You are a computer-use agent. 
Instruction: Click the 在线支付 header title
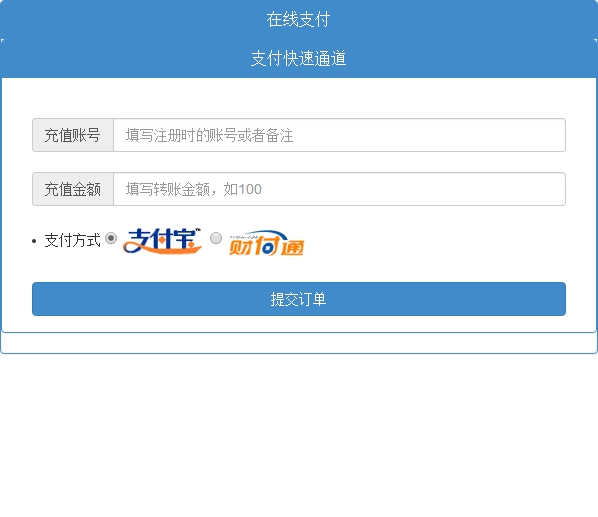(x=298, y=19)
